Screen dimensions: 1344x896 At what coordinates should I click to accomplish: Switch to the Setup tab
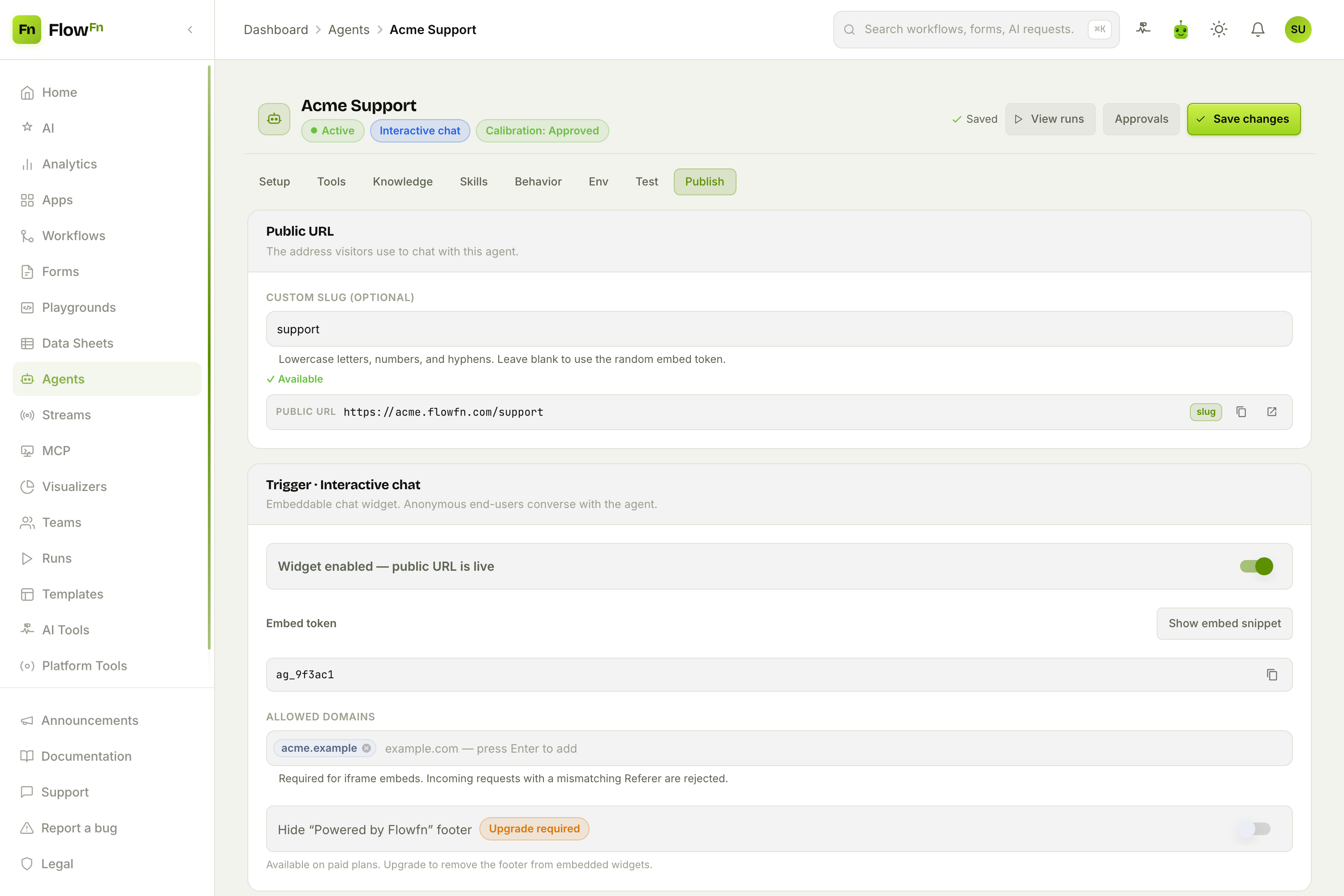[x=274, y=182]
